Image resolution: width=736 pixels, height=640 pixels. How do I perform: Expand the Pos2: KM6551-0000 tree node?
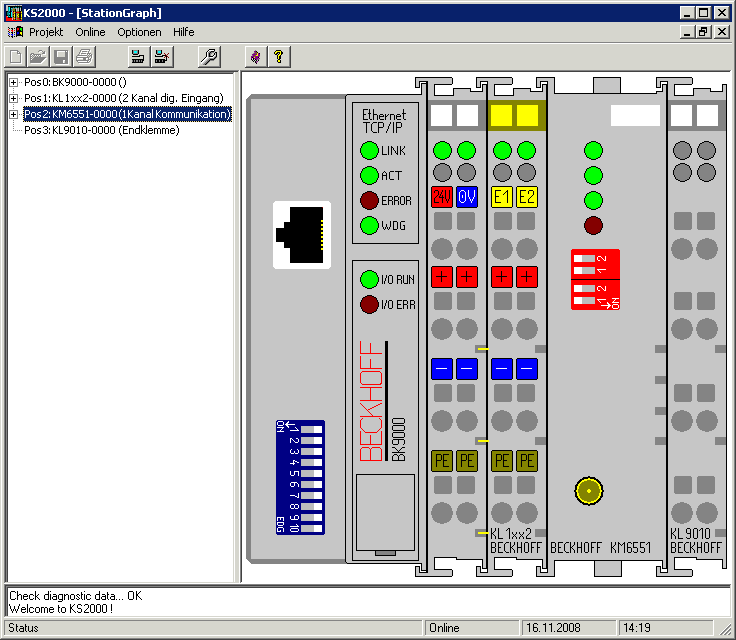14,114
